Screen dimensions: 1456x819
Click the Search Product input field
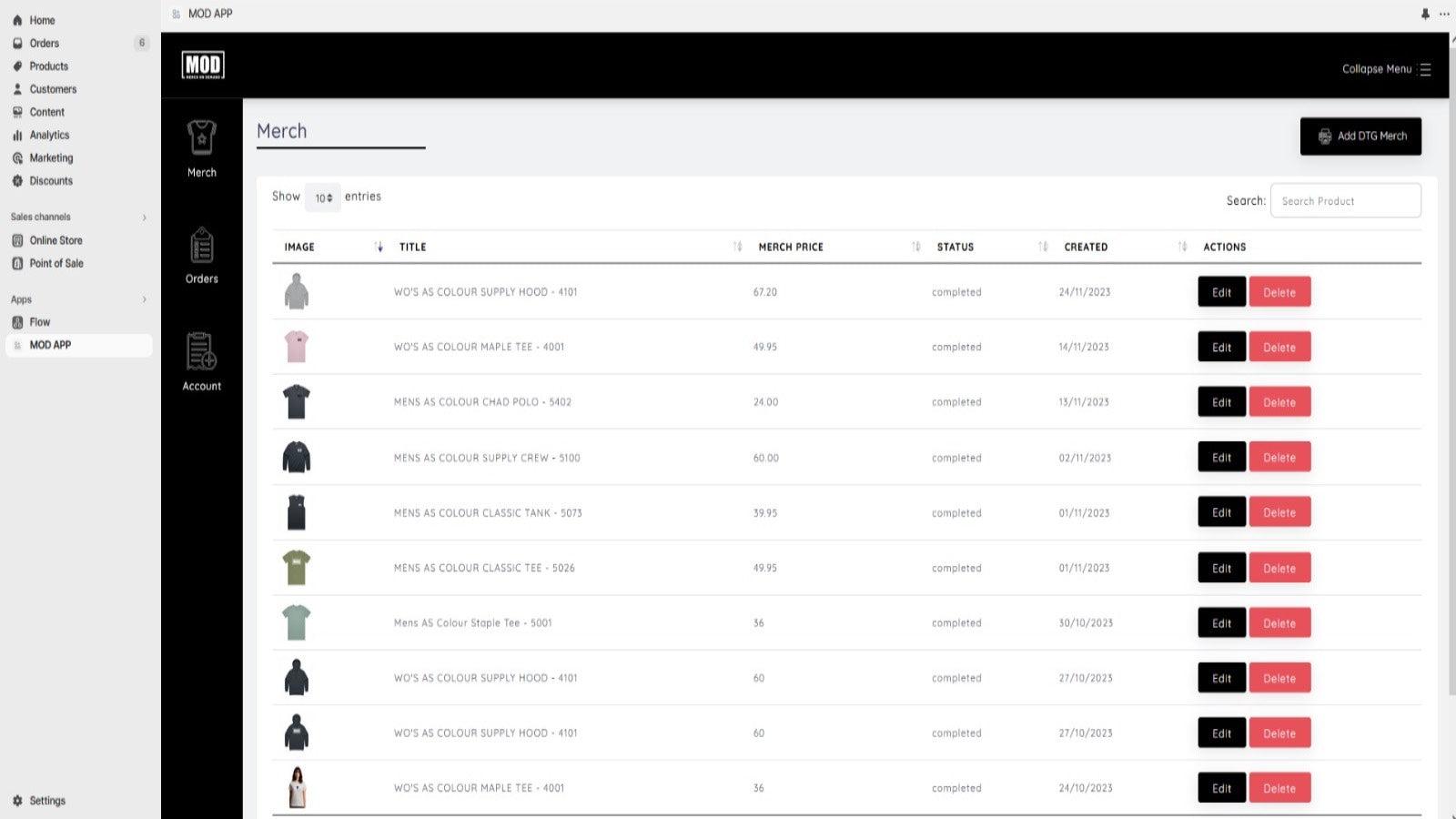(x=1345, y=201)
